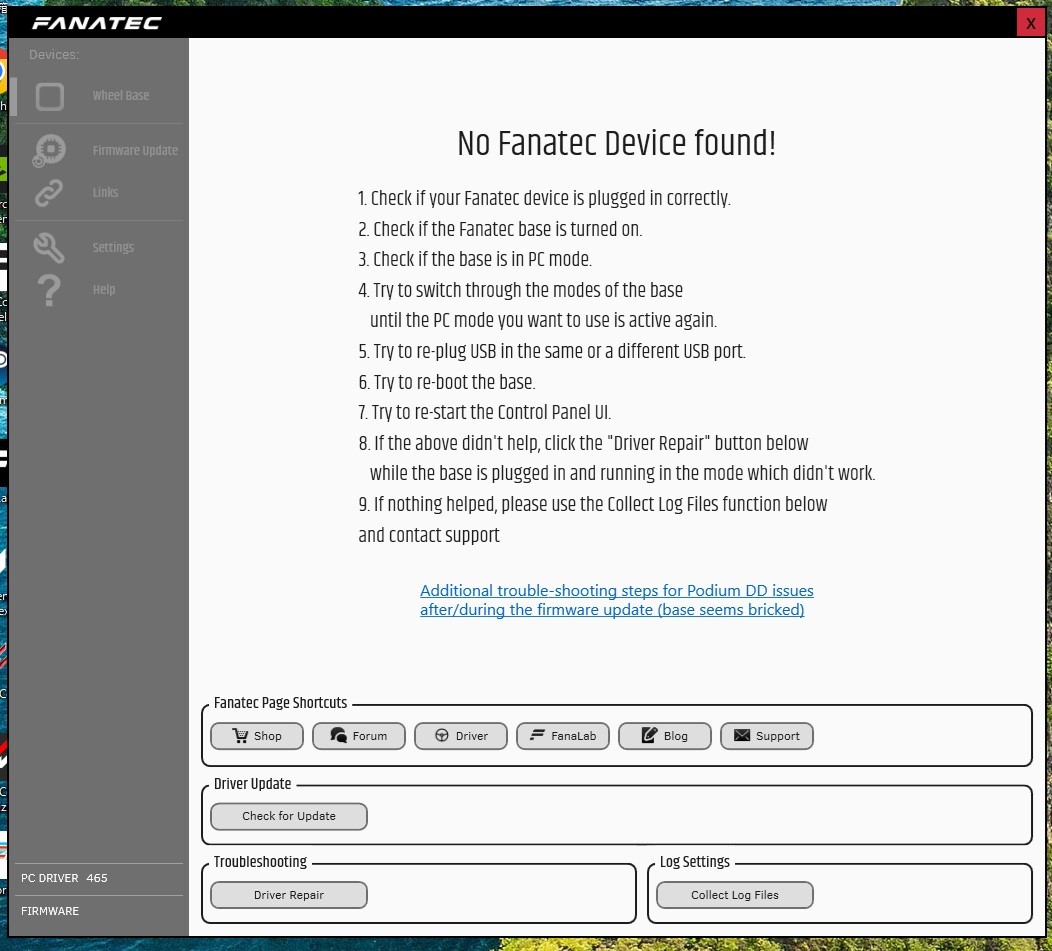Open Podium DD trouble-shooting steps link
The width and height of the screenshot is (1052, 951).
click(x=617, y=600)
